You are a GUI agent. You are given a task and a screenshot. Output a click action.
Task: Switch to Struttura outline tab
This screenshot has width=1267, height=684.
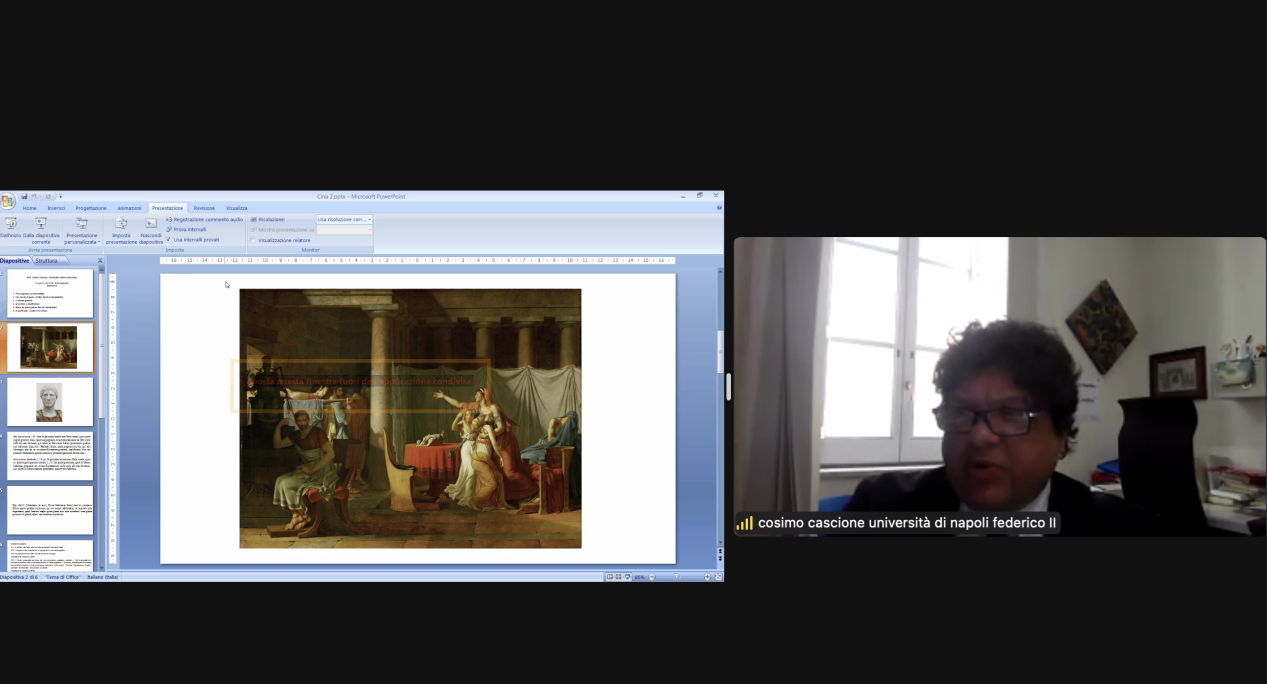[46, 260]
